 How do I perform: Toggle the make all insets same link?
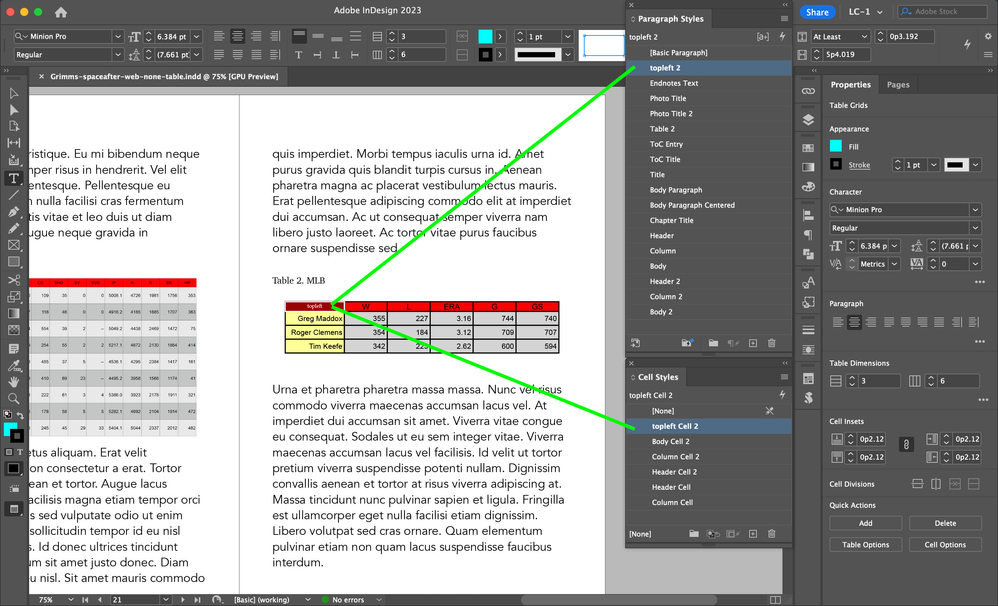point(907,444)
